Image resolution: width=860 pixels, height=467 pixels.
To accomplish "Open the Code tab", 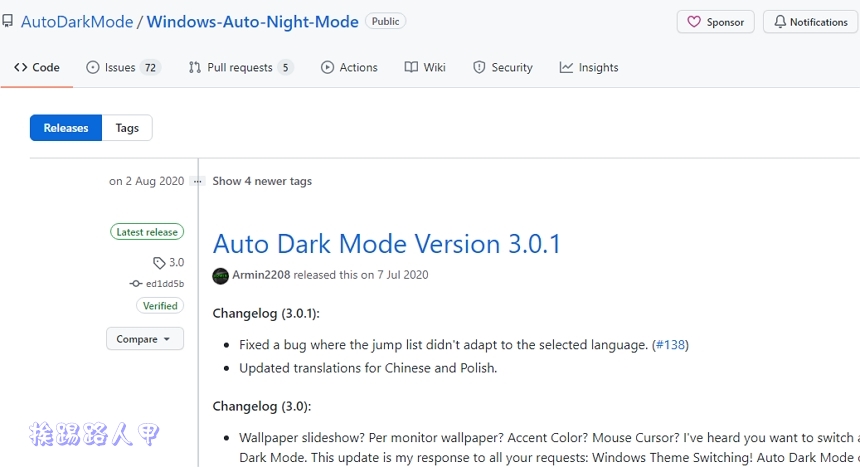I will tap(37, 67).
